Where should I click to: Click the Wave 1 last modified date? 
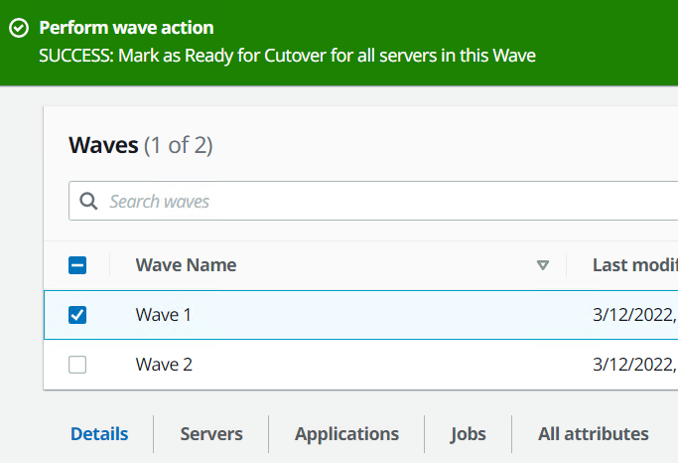click(634, 315)
